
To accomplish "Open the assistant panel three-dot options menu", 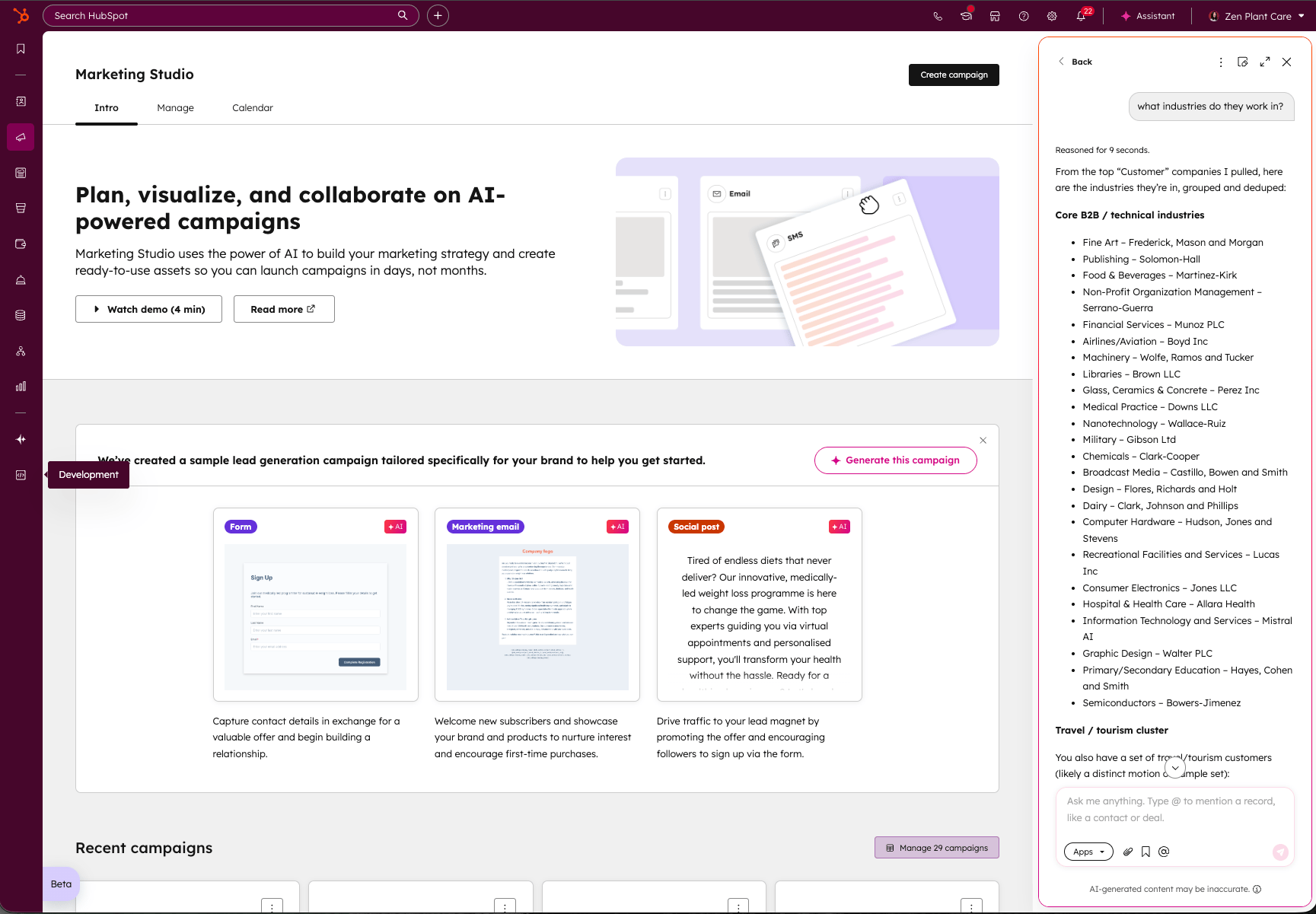I will click(x=1221, y=62).
